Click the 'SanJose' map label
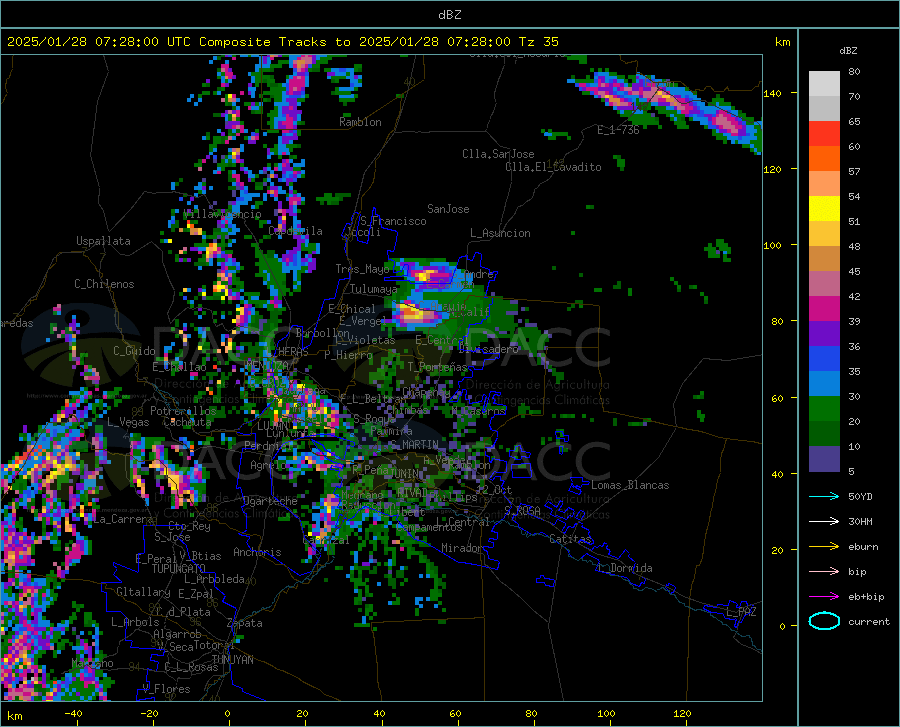900x727 pixels. coord(448,209)
